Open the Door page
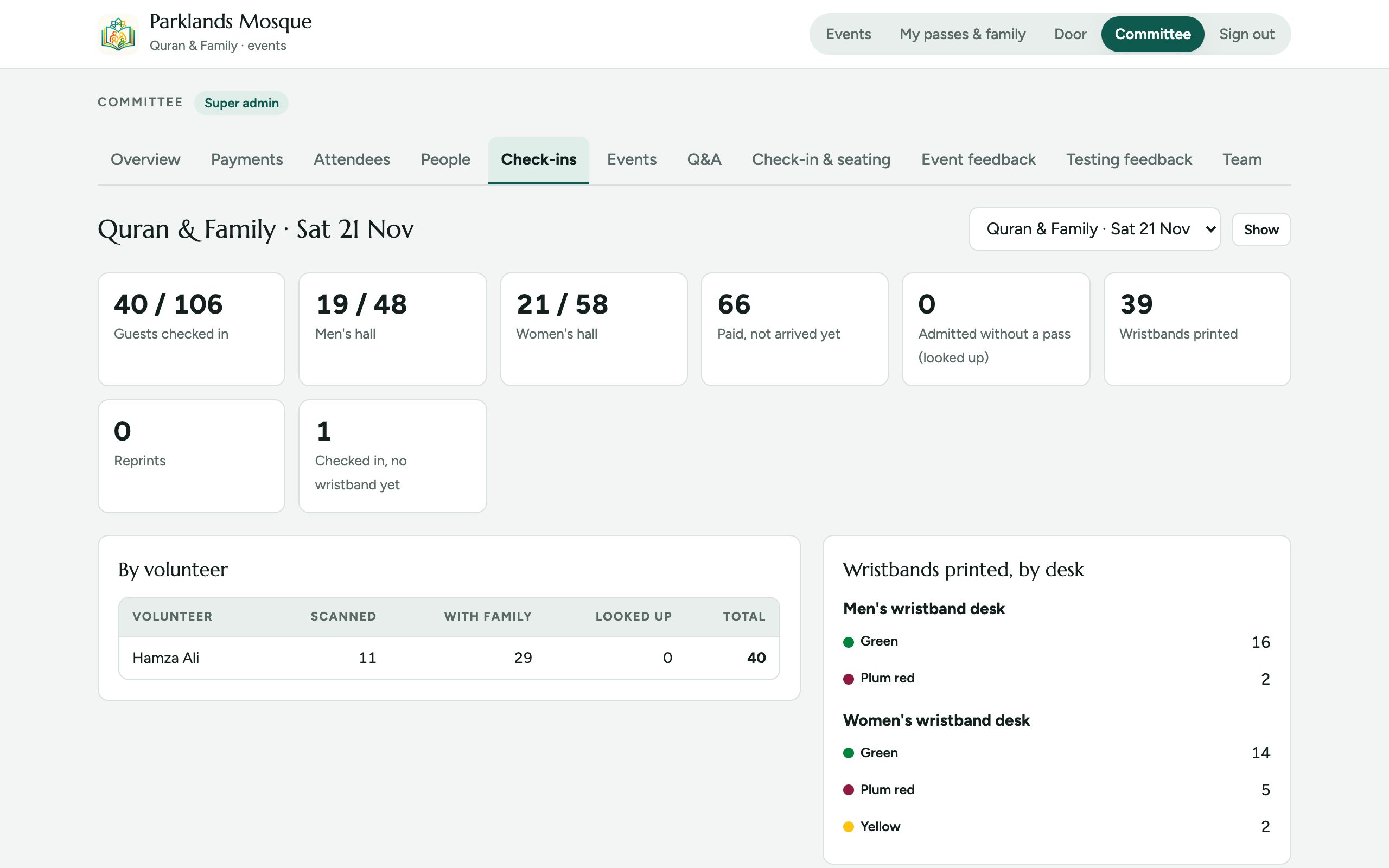The image size is (1389, 868). pos(1070,34)
